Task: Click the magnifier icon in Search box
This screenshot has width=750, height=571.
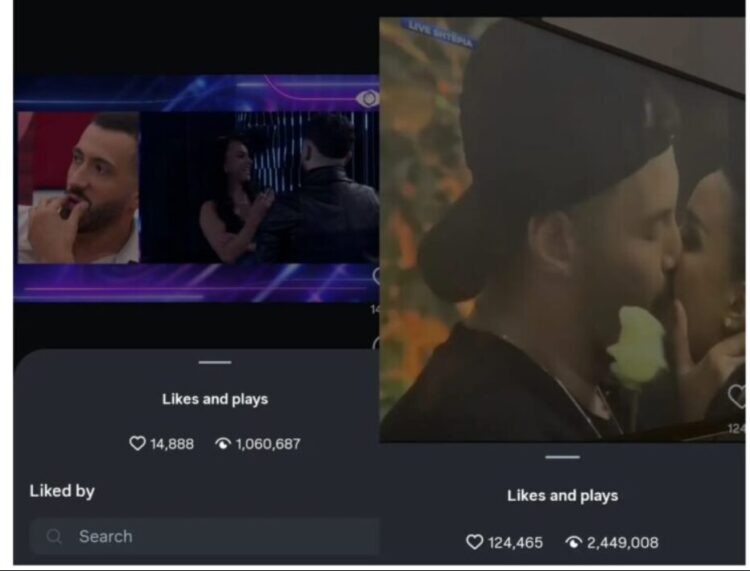Action: coord(54,536)
